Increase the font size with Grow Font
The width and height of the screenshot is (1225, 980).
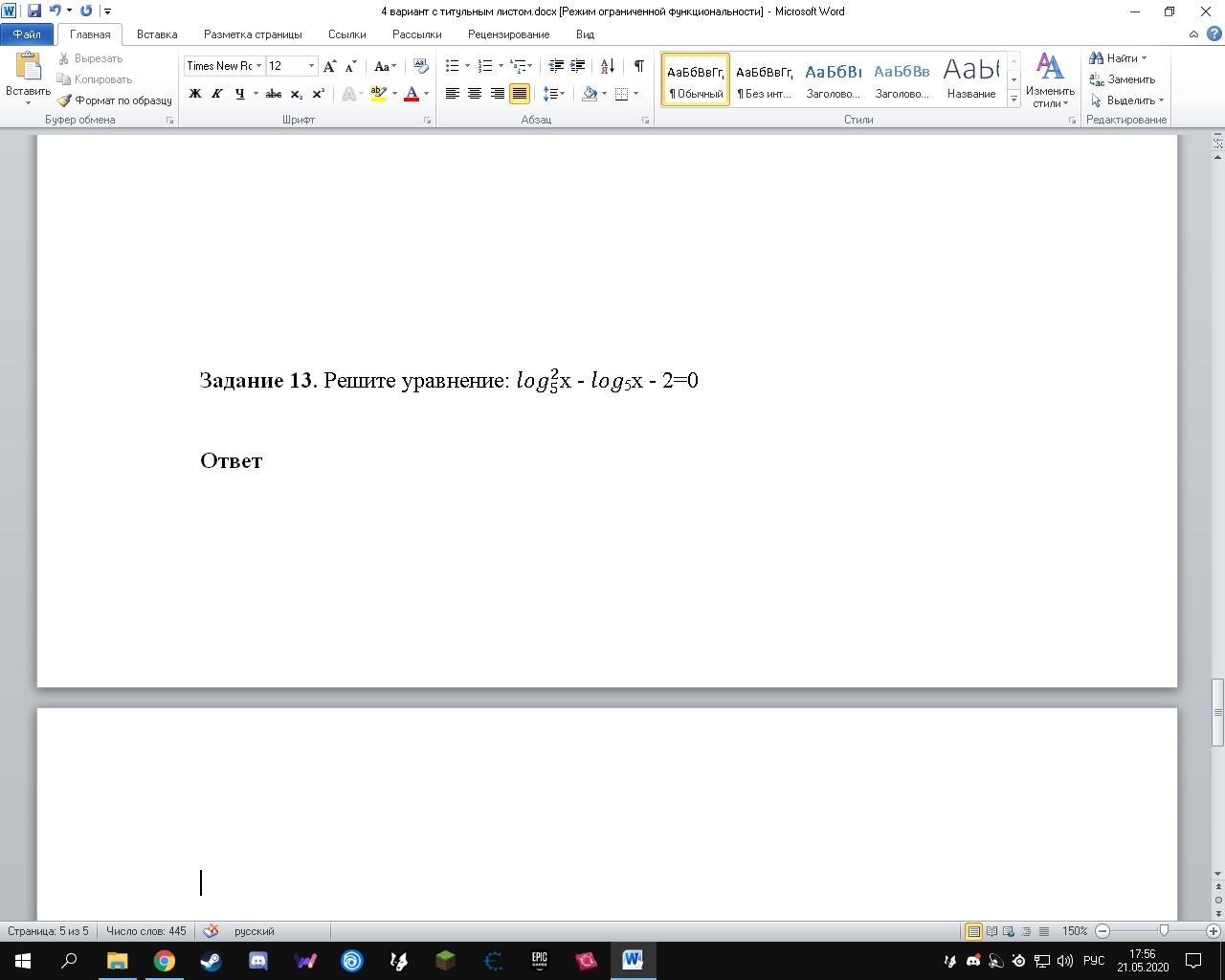tap(329, 66)
